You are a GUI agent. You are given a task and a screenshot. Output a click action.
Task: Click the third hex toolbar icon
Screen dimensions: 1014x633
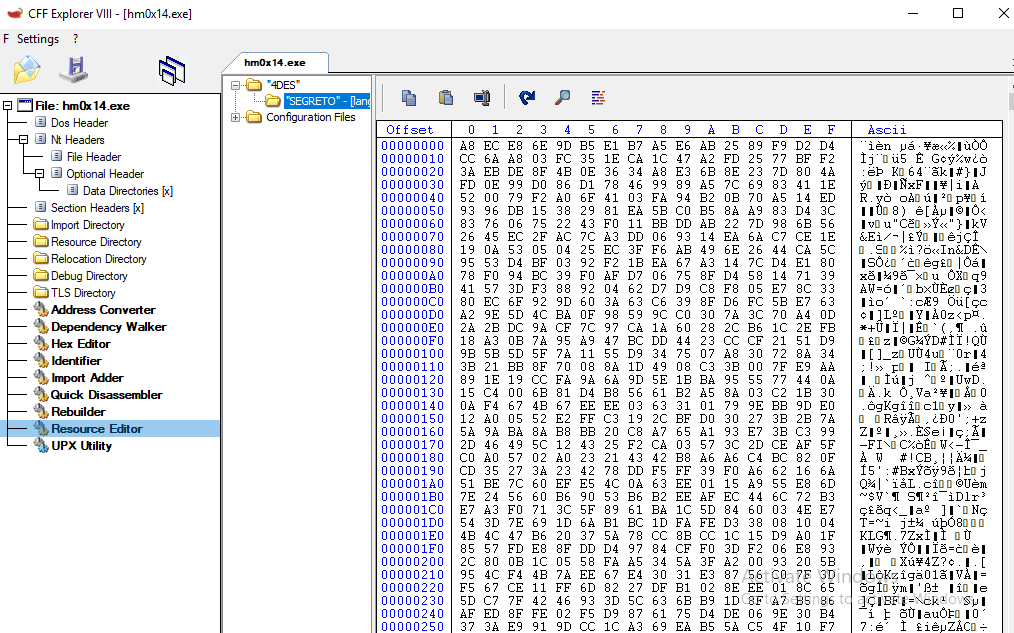tap(482, 98)
